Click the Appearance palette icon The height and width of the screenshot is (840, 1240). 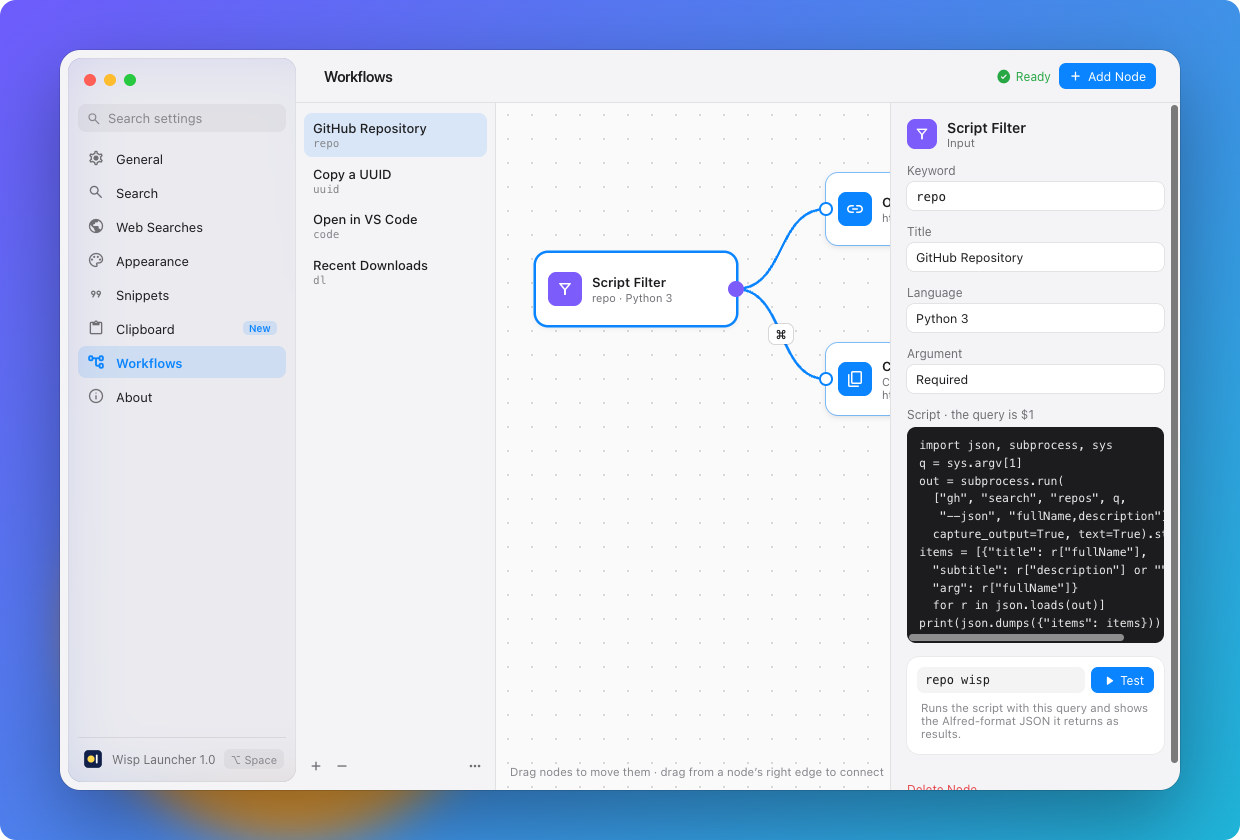click(96, 261)
